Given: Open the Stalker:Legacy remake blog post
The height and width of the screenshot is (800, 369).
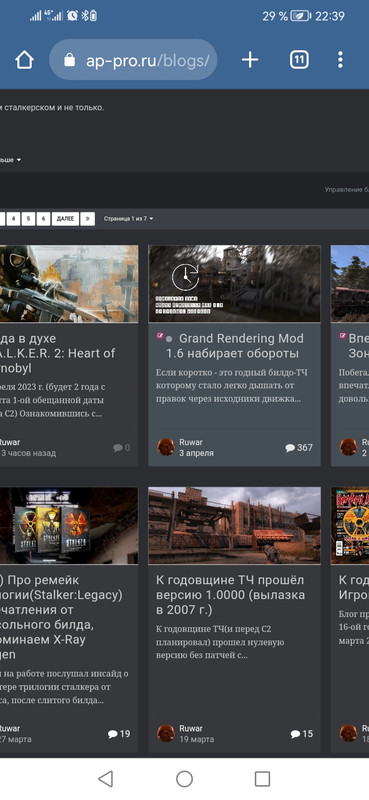Looking at the screenshot, I should pos(61,617).
